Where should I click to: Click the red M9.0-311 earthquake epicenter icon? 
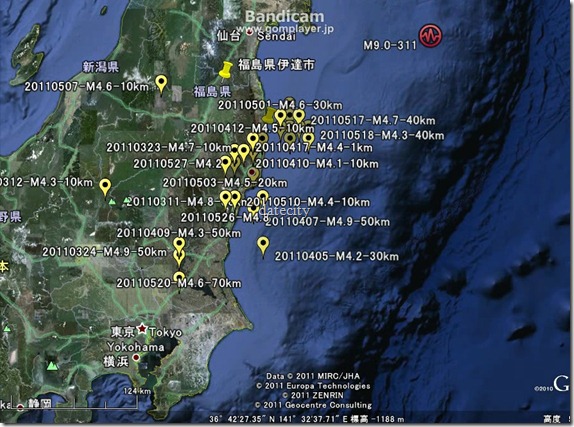tap(430, 36)
